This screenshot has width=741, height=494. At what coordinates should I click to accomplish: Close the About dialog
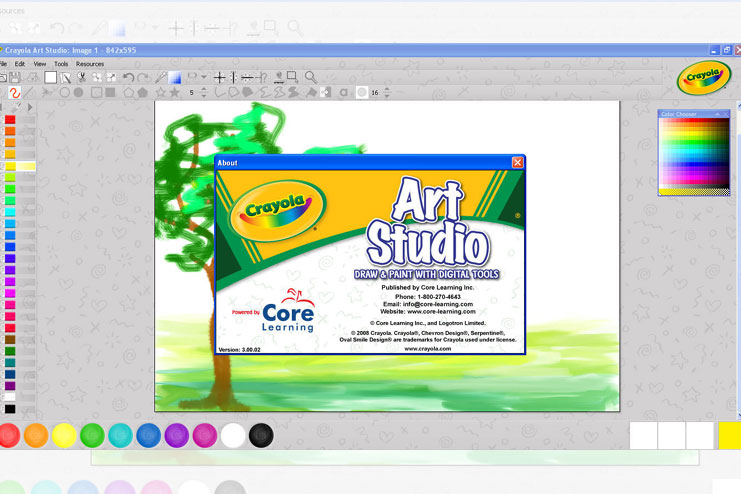pos(517,163)
